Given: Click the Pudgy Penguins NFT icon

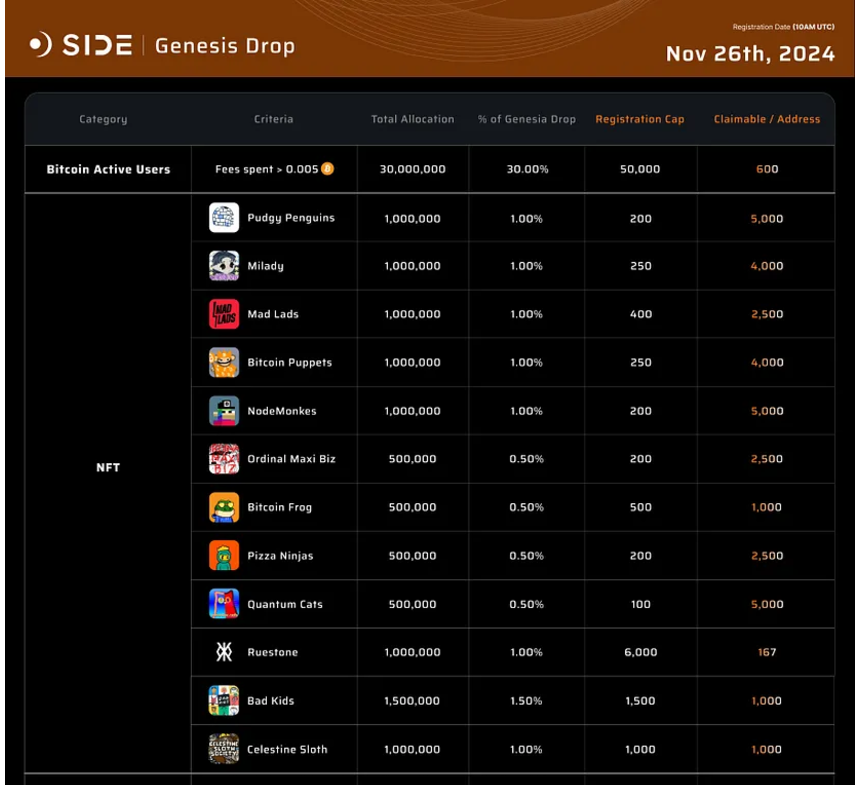Looking at the screenshot, I should [224, 218].
